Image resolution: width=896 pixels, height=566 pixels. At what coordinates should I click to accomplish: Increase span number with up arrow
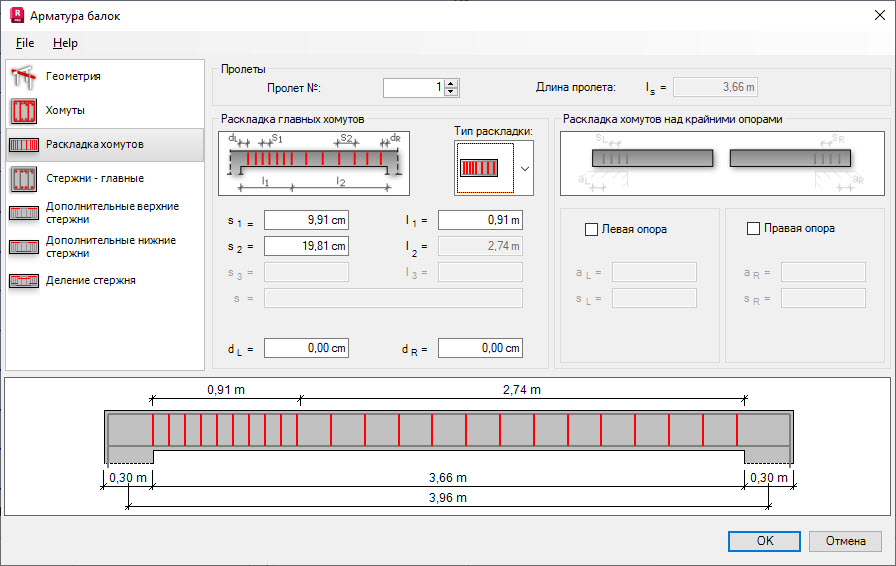click(451, 83)
